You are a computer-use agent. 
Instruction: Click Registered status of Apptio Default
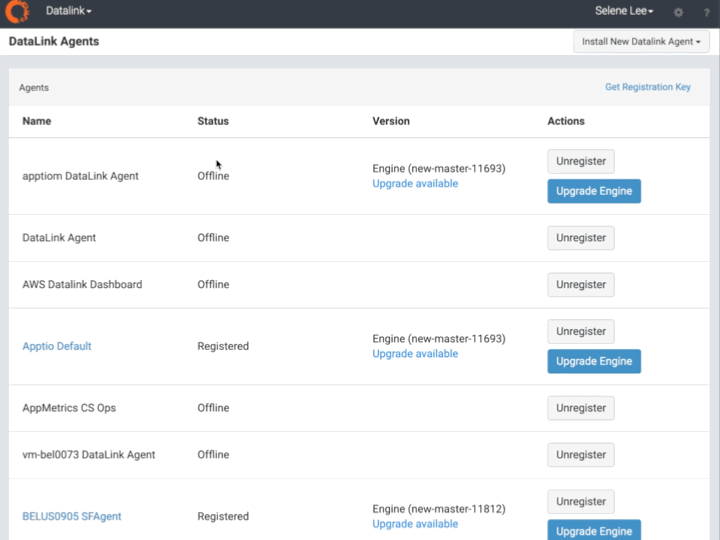click(223, 346)
